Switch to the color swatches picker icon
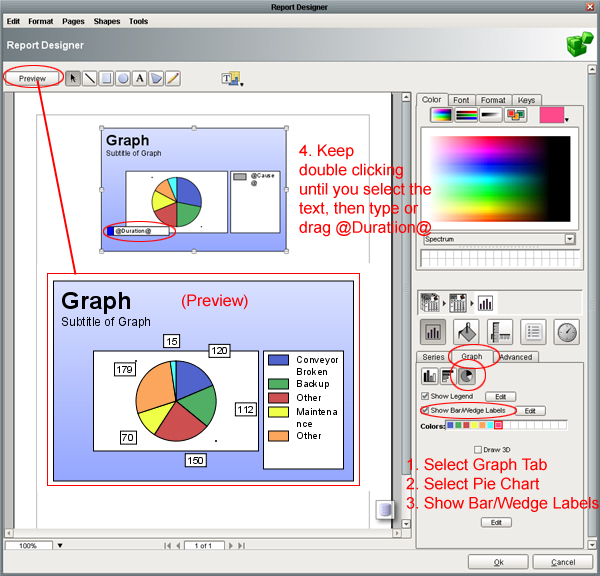Viewport: 600px width, 576px height. [x=515, y=115]
